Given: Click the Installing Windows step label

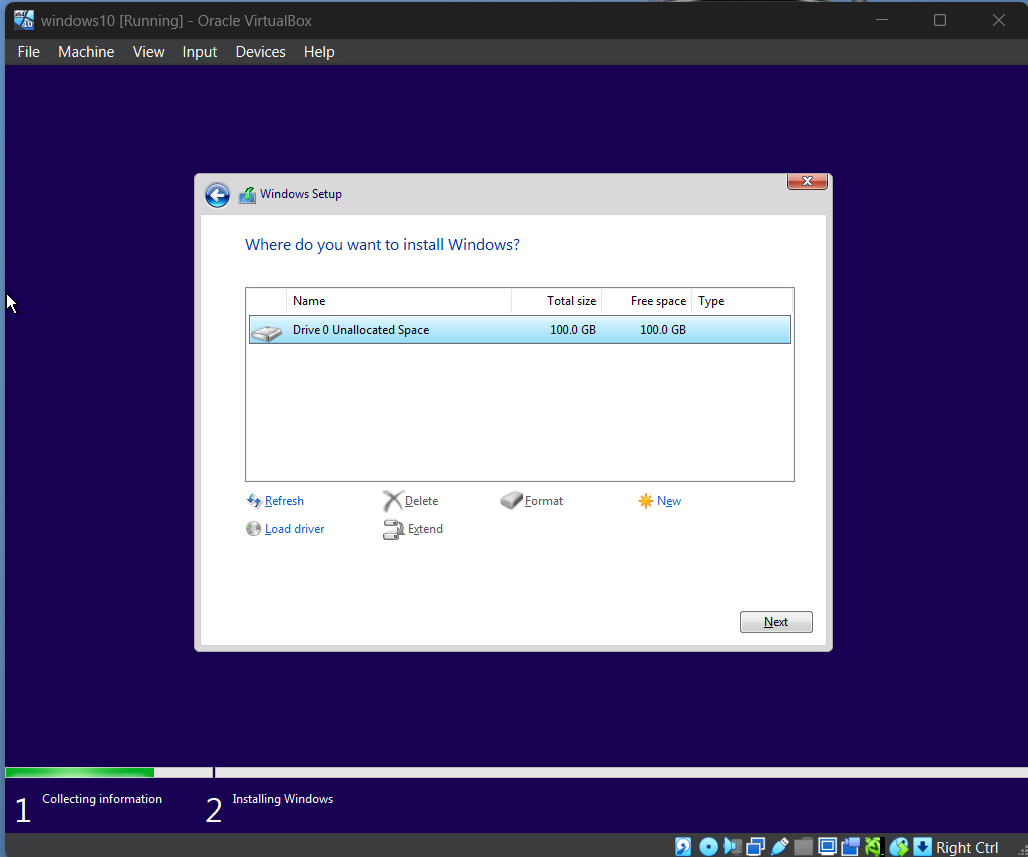Looking at the screenshot, I should (x=283, y=799).
